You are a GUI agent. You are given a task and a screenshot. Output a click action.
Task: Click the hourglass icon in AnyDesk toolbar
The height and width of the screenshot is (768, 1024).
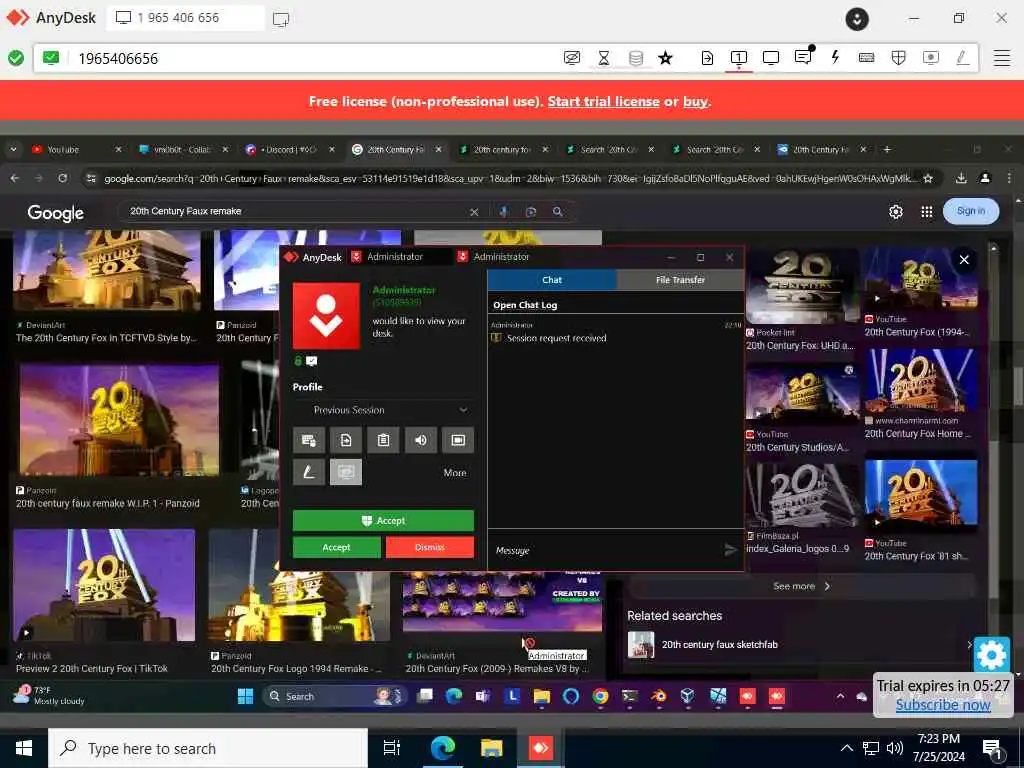(603, 58)
